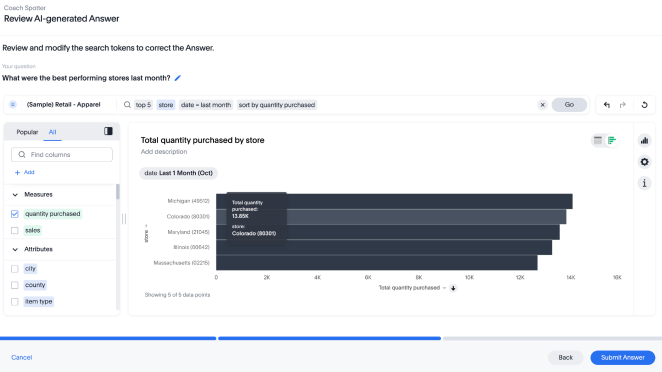Image resolution: width=662 pixels, height=372 pixels.
Task: Check the county attribute
Action: pyautogui.click(x=15, y=285)
